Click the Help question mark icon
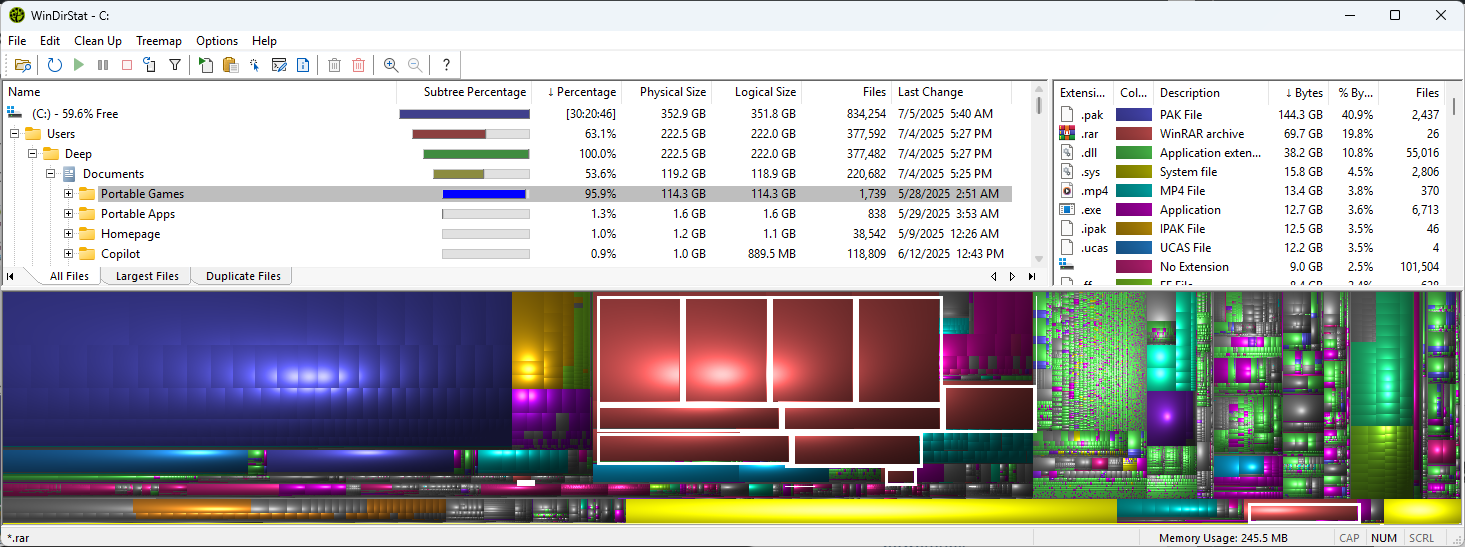The height and width of the screenshot is (547, 1465). (446, 65)
